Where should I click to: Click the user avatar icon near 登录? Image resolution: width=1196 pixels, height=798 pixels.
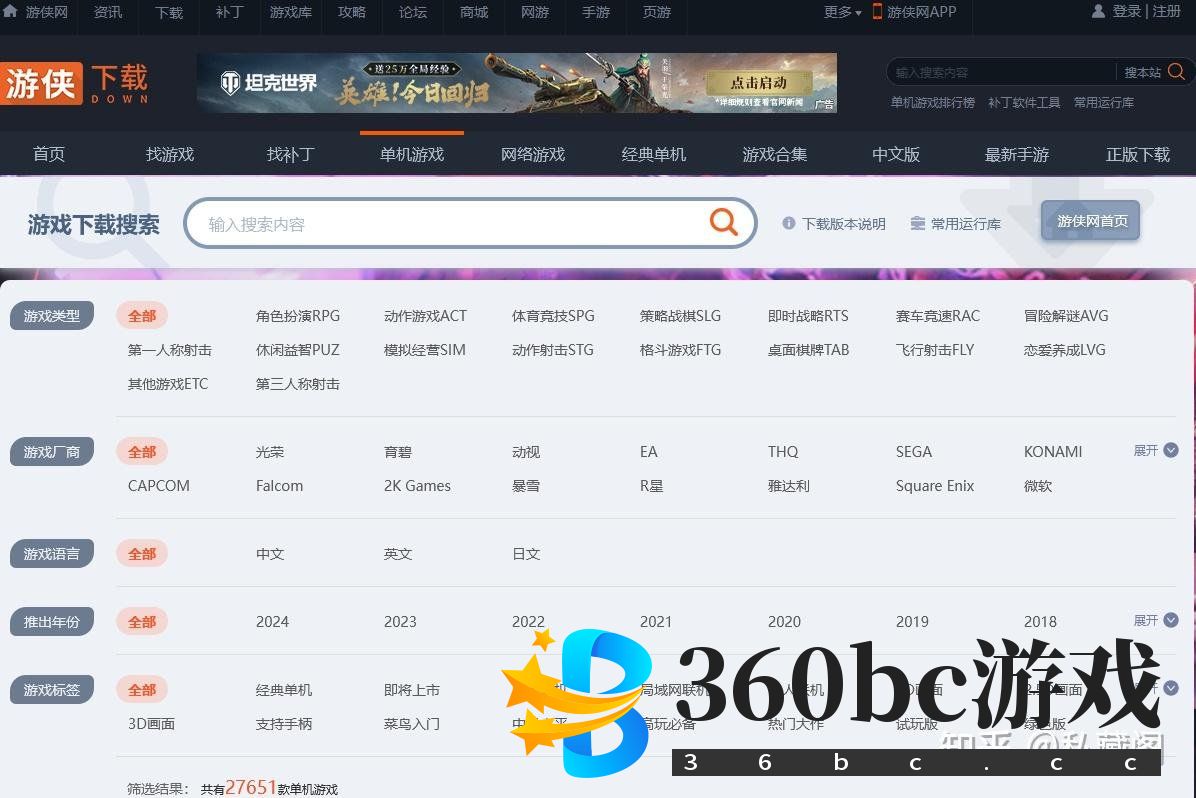point(1099,12)
